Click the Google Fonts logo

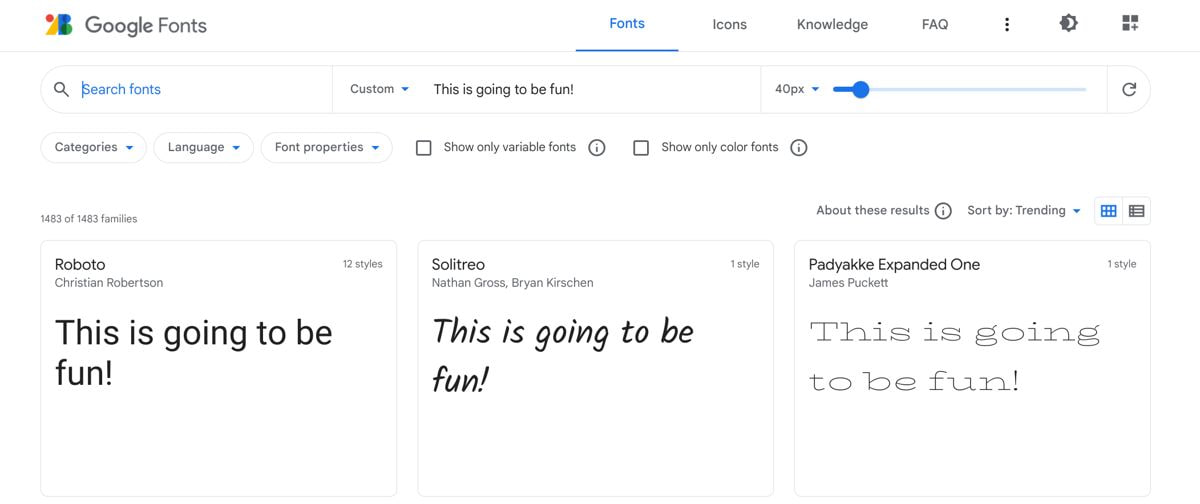[x=126, y=25]
